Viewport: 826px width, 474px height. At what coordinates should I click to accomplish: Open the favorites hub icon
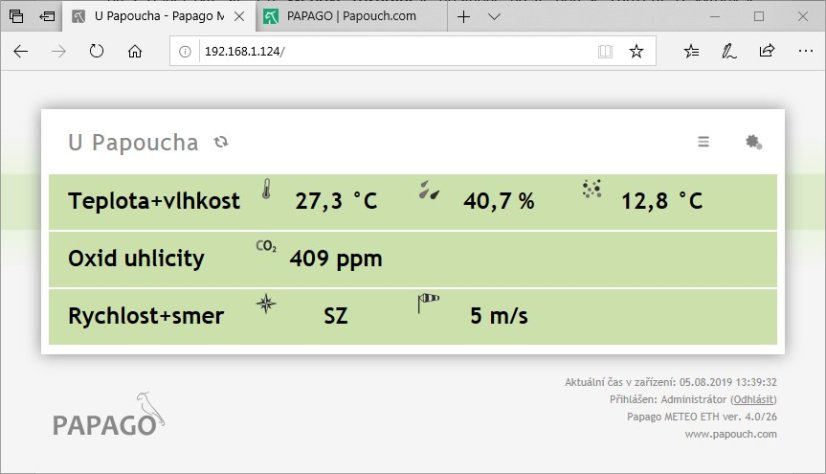coord(691,51)
